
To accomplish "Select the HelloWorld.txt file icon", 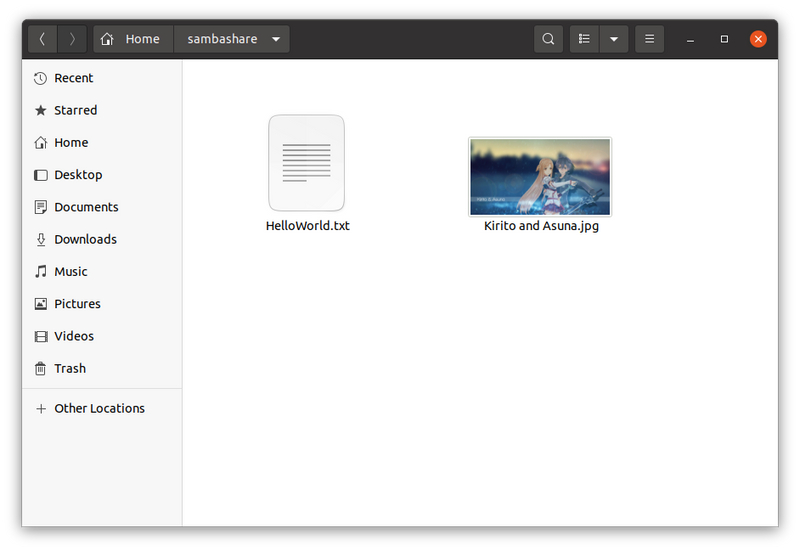I will (x=307, y=163).
